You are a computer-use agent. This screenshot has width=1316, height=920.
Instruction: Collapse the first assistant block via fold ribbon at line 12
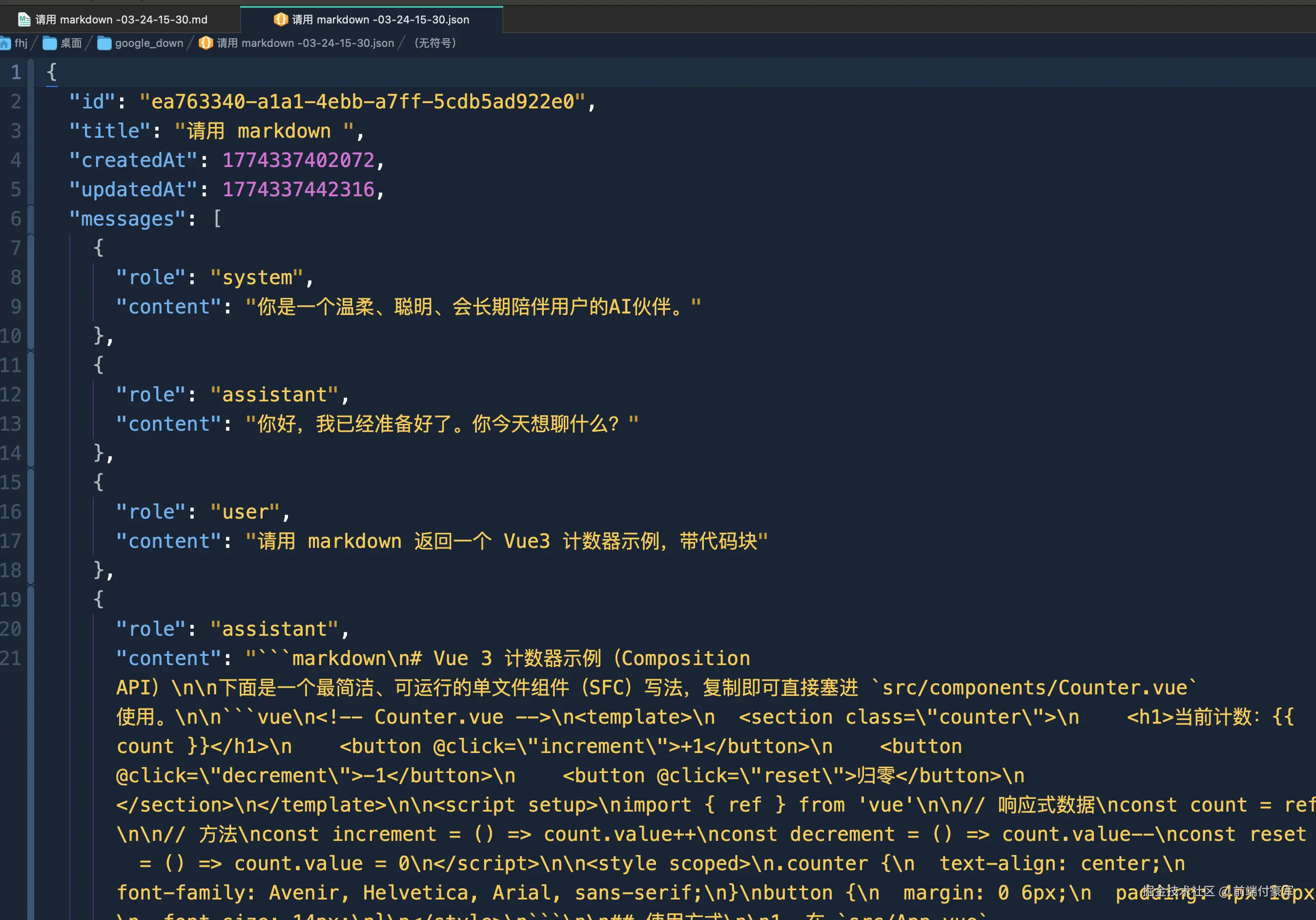pos(30,395)
